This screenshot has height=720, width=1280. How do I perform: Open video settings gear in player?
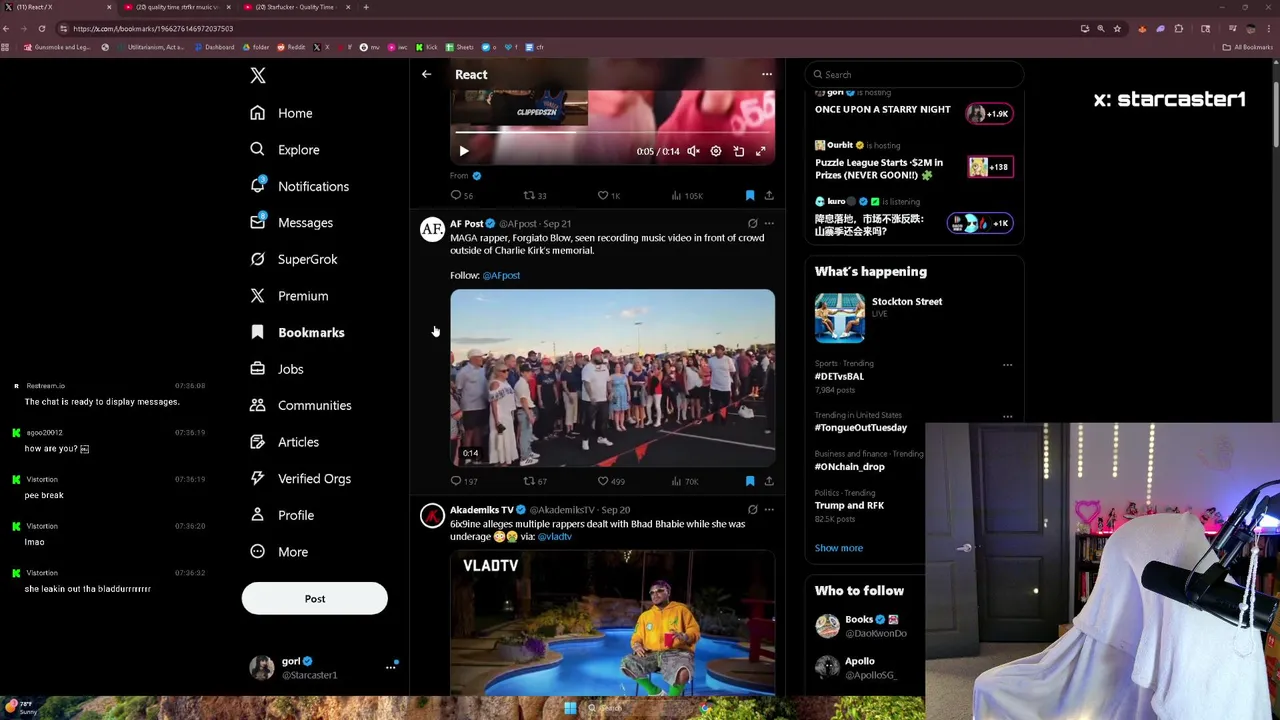pos(716,151)
